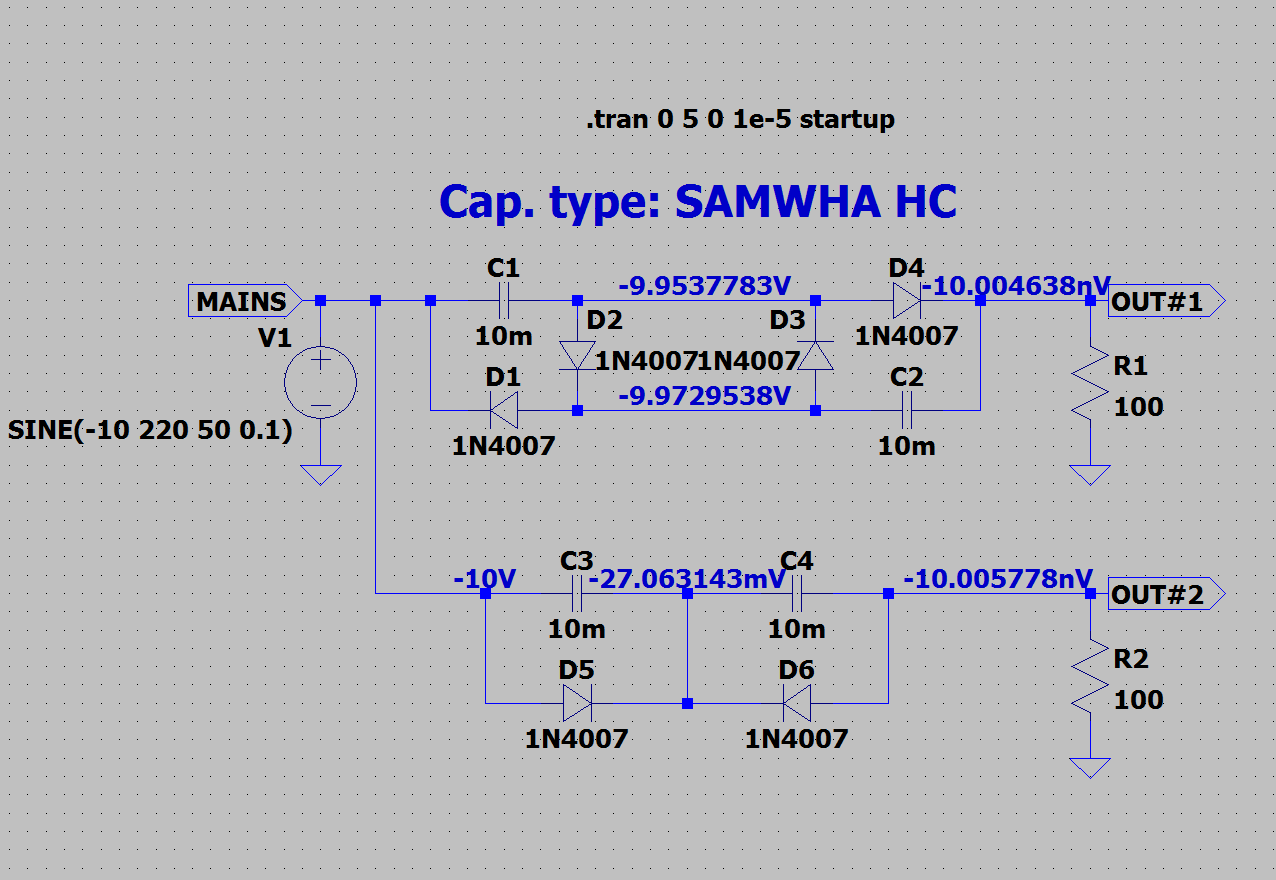
Task: Select diode D6 symbol
Action: (797, 704)
